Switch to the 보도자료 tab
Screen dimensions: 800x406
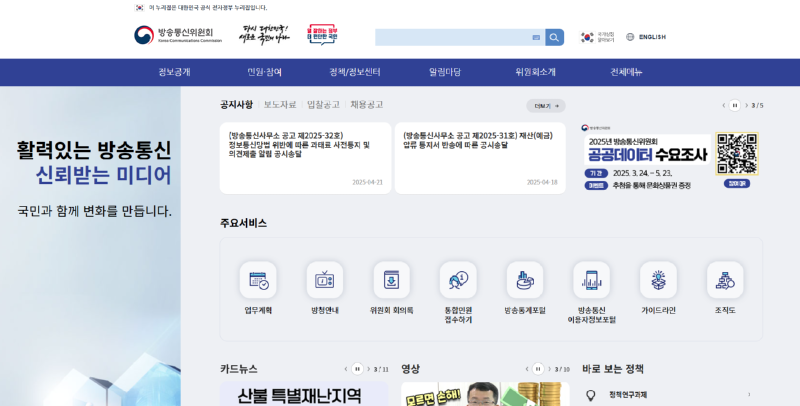(x=280, y=105)
